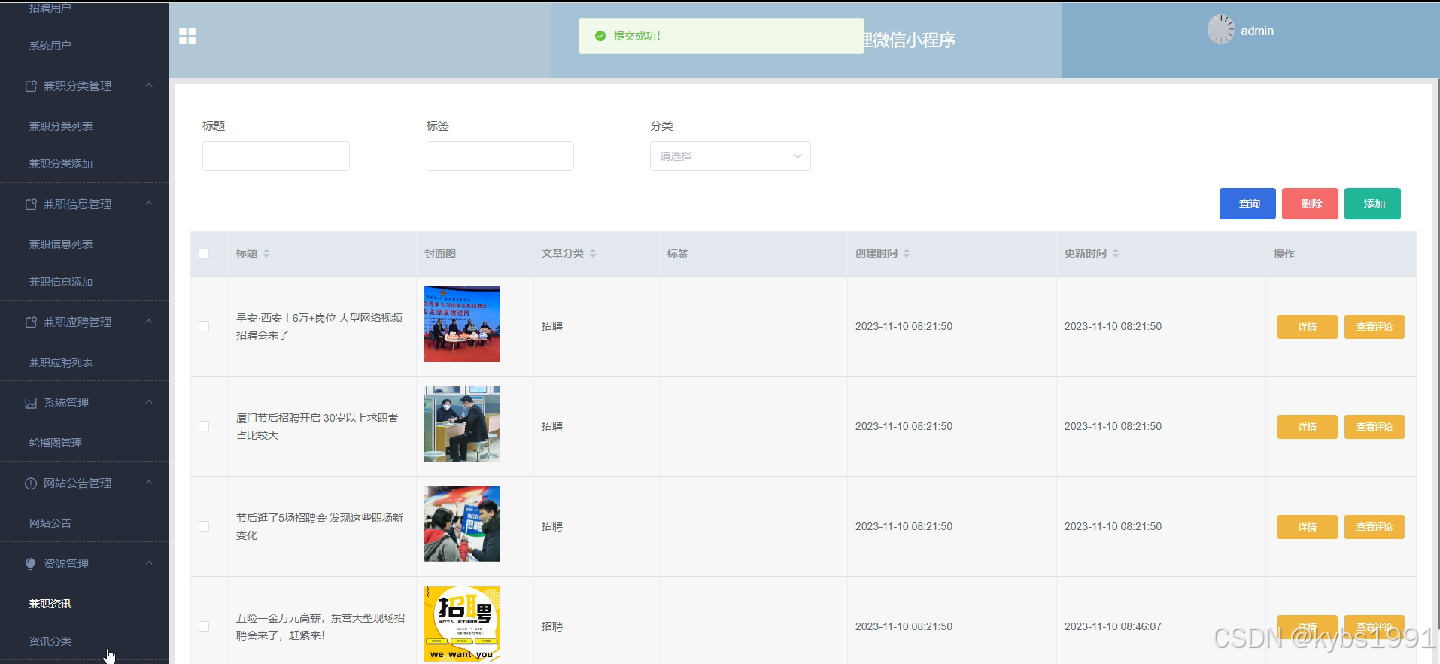Click the 2023-11-10 08:46:07 update time
Image resolution: width=1440 pixels, height=664 pixels.
pyautogui.click(x=1113, y=626)
